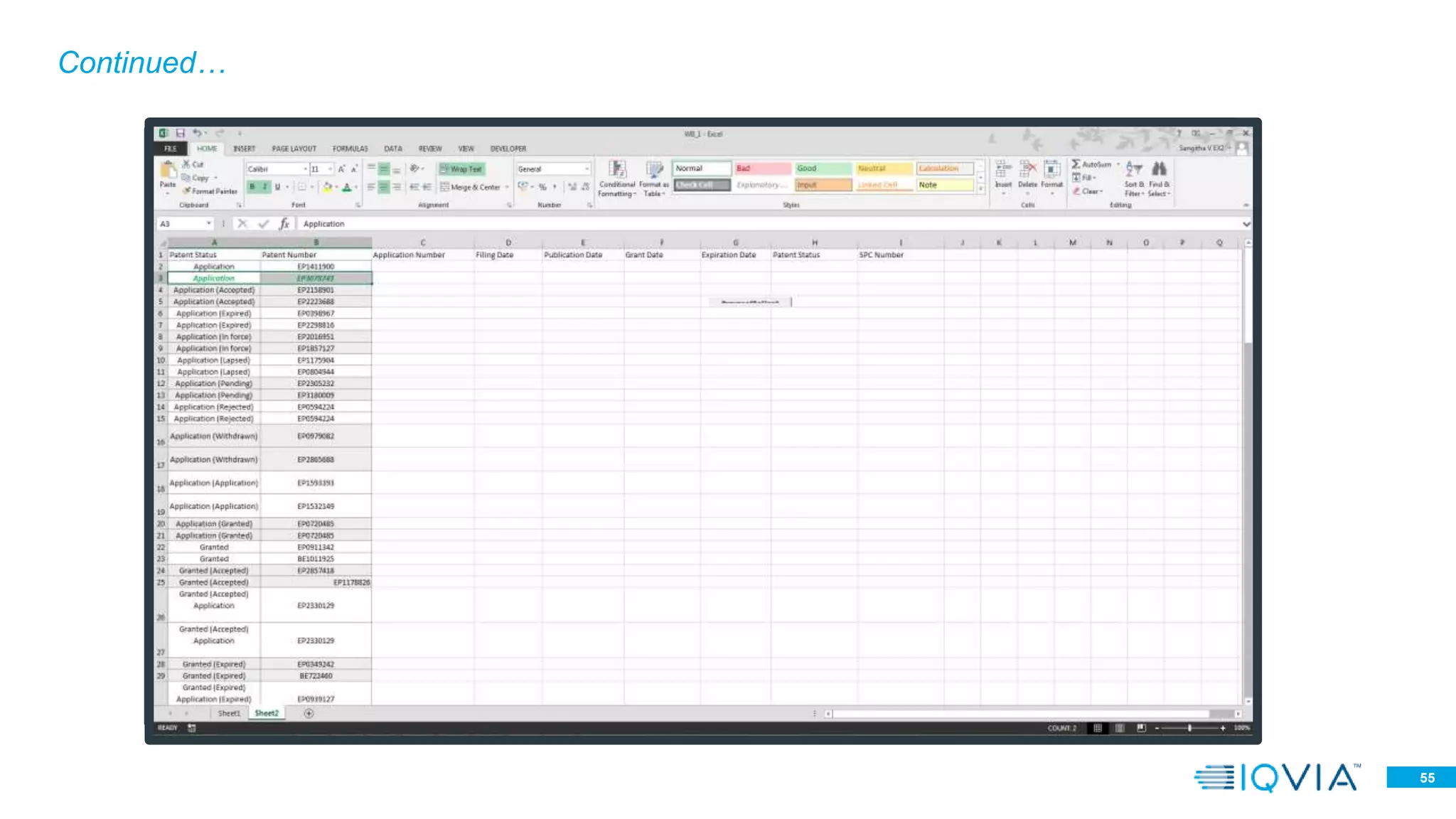Click the Save icon in quick access toolbar
Screen dimensions: 1456x819
pos(181,133)
